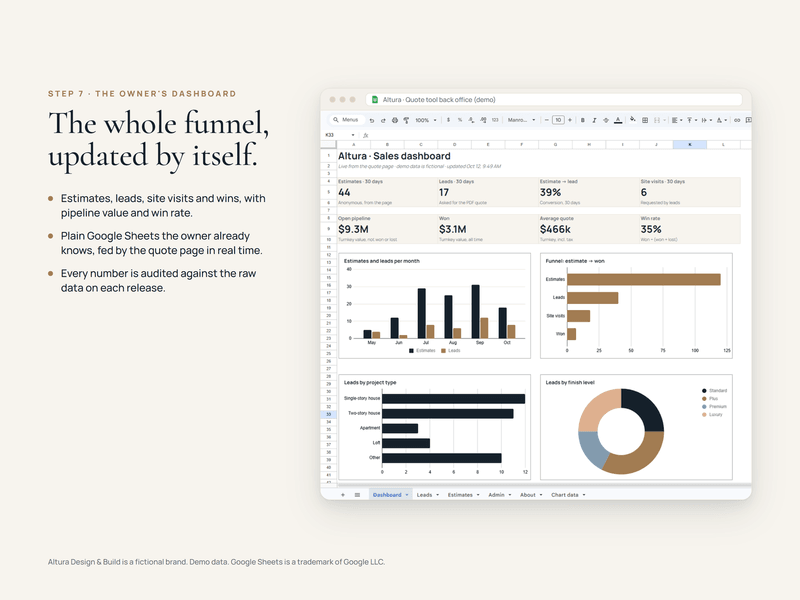Open the 123 more formats icon
The image size is (800, 600).
pos(495,120)
